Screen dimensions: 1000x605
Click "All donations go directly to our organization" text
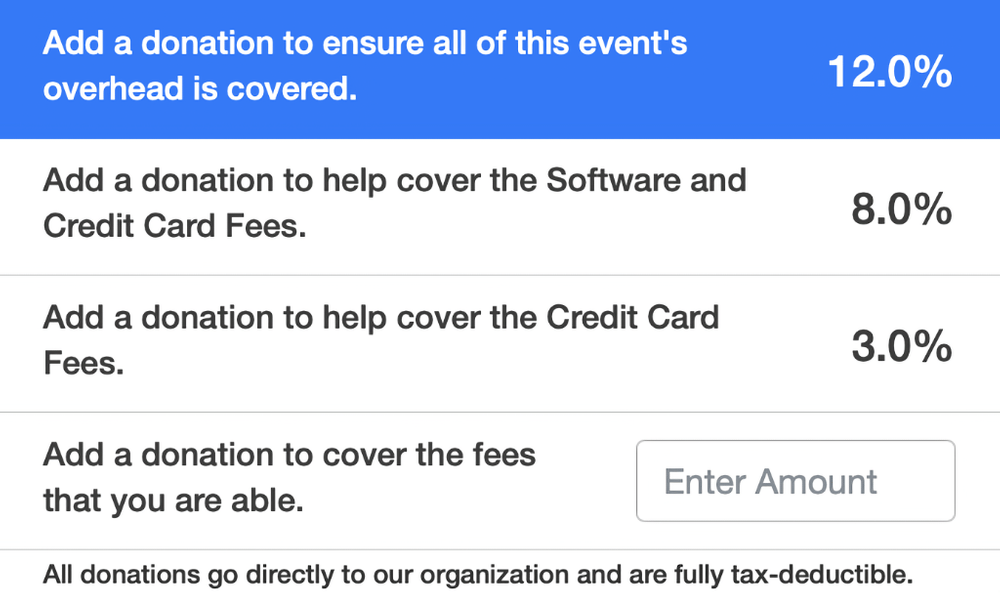coord(270,576)
